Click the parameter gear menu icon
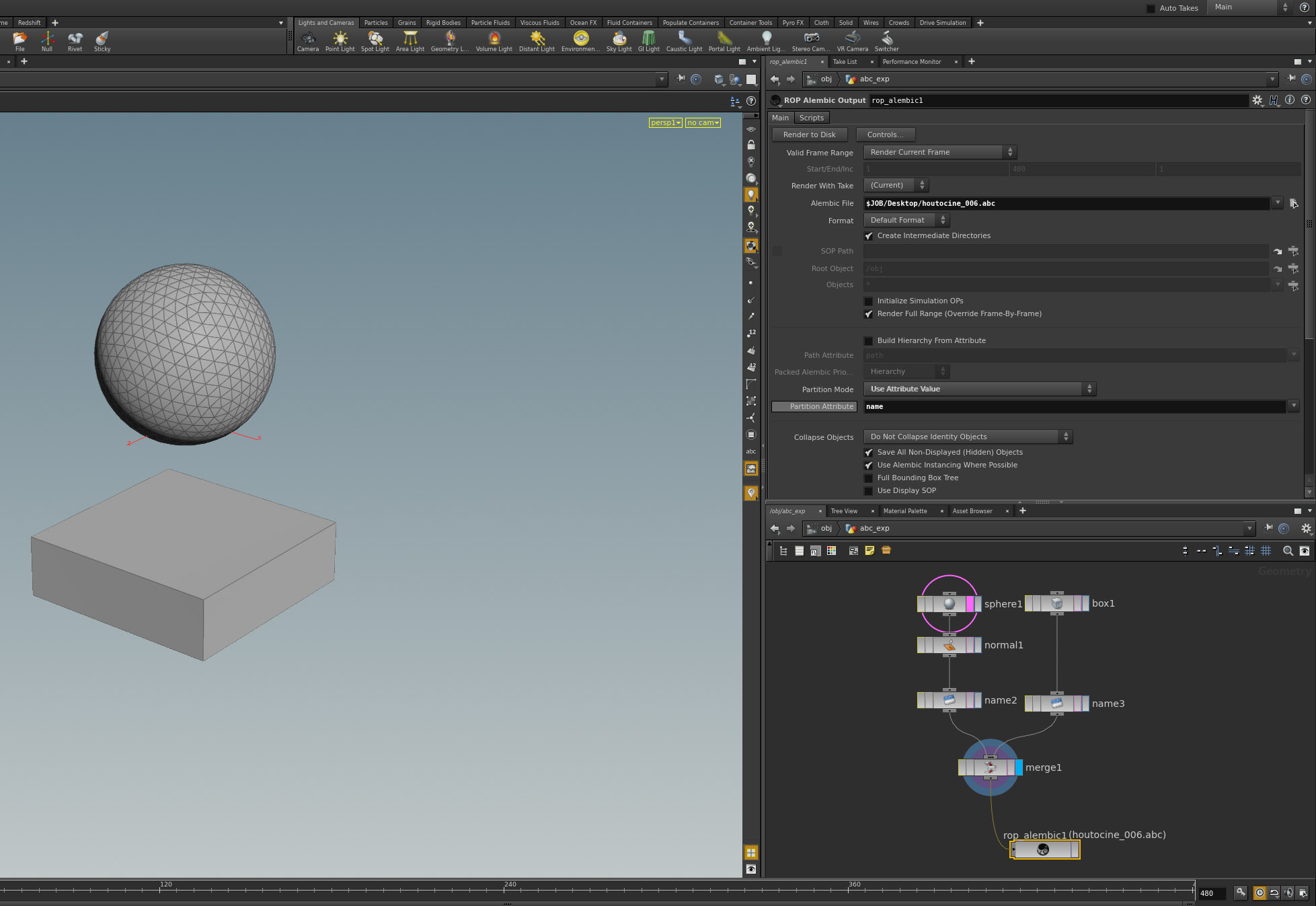The height and width of the screenshot is (906, 1316). tap(1257, 100)
